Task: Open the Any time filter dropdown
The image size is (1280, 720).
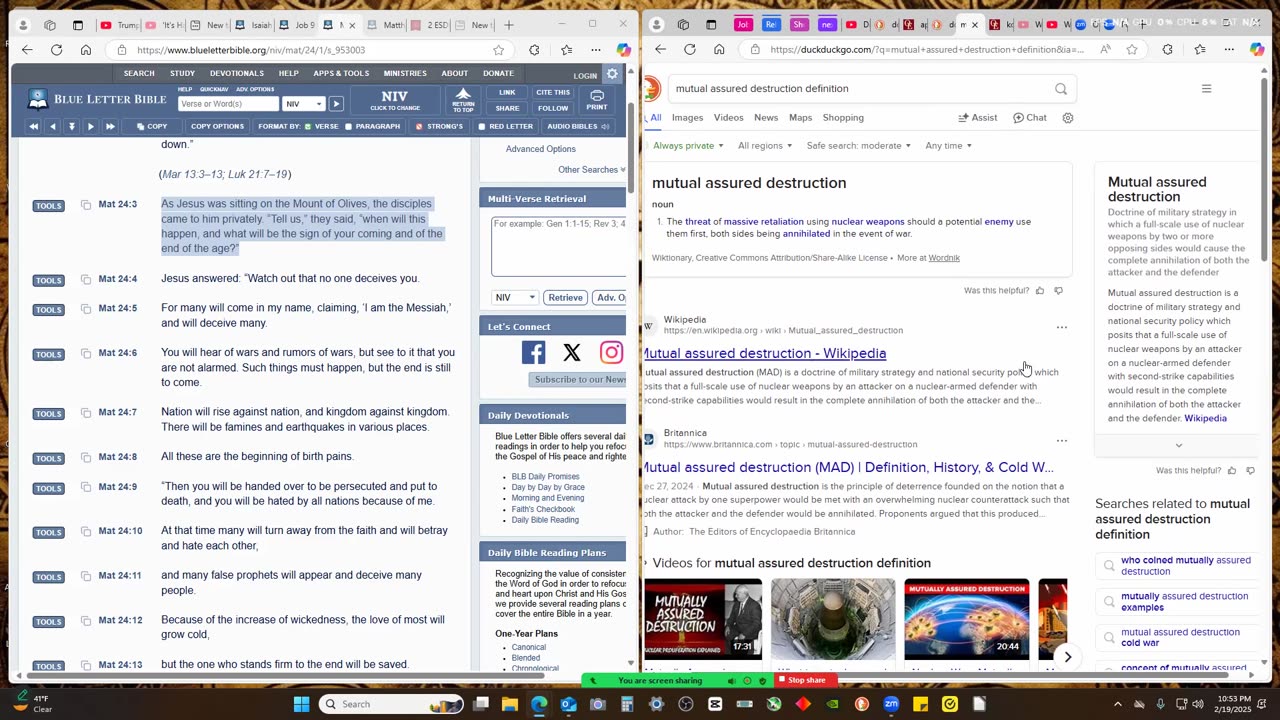Action: (949, 146)
